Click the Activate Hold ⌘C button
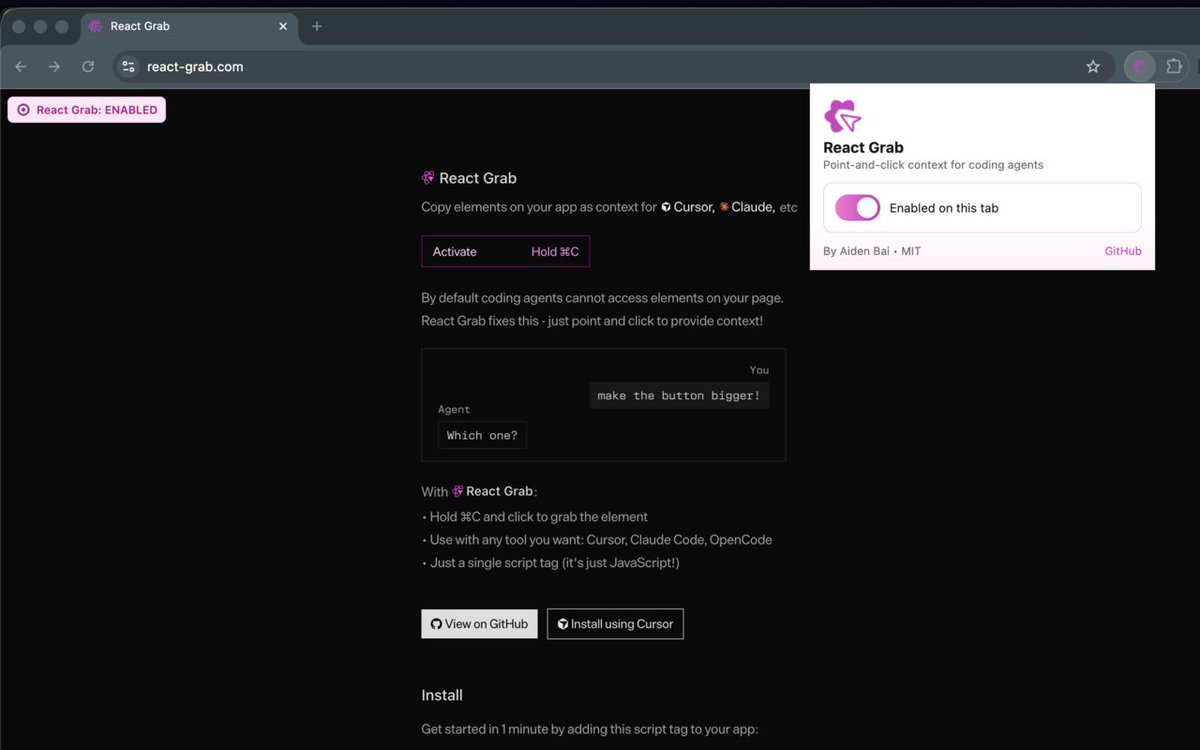Screen dimensions: 1200x750 506,252
